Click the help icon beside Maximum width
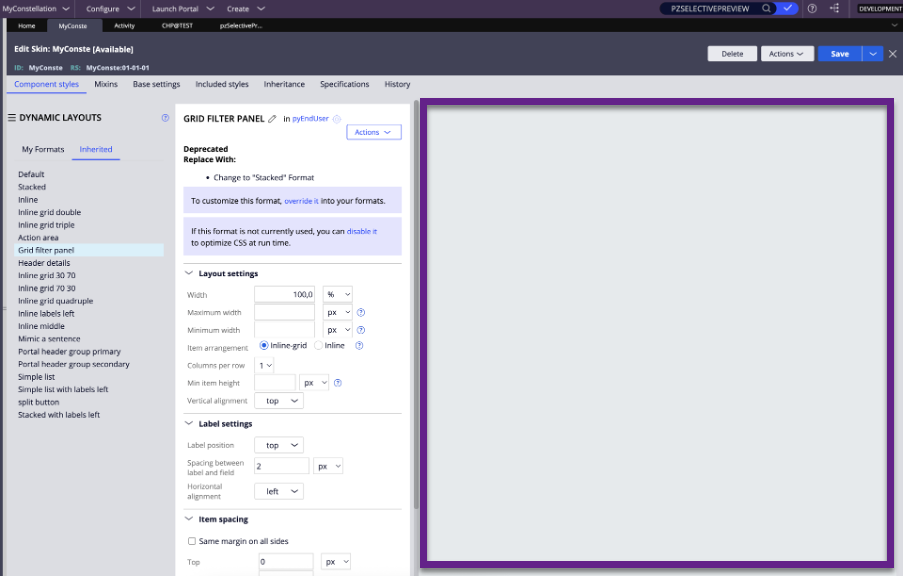Viewport: 904px width, 576px height. pos(361,312)
